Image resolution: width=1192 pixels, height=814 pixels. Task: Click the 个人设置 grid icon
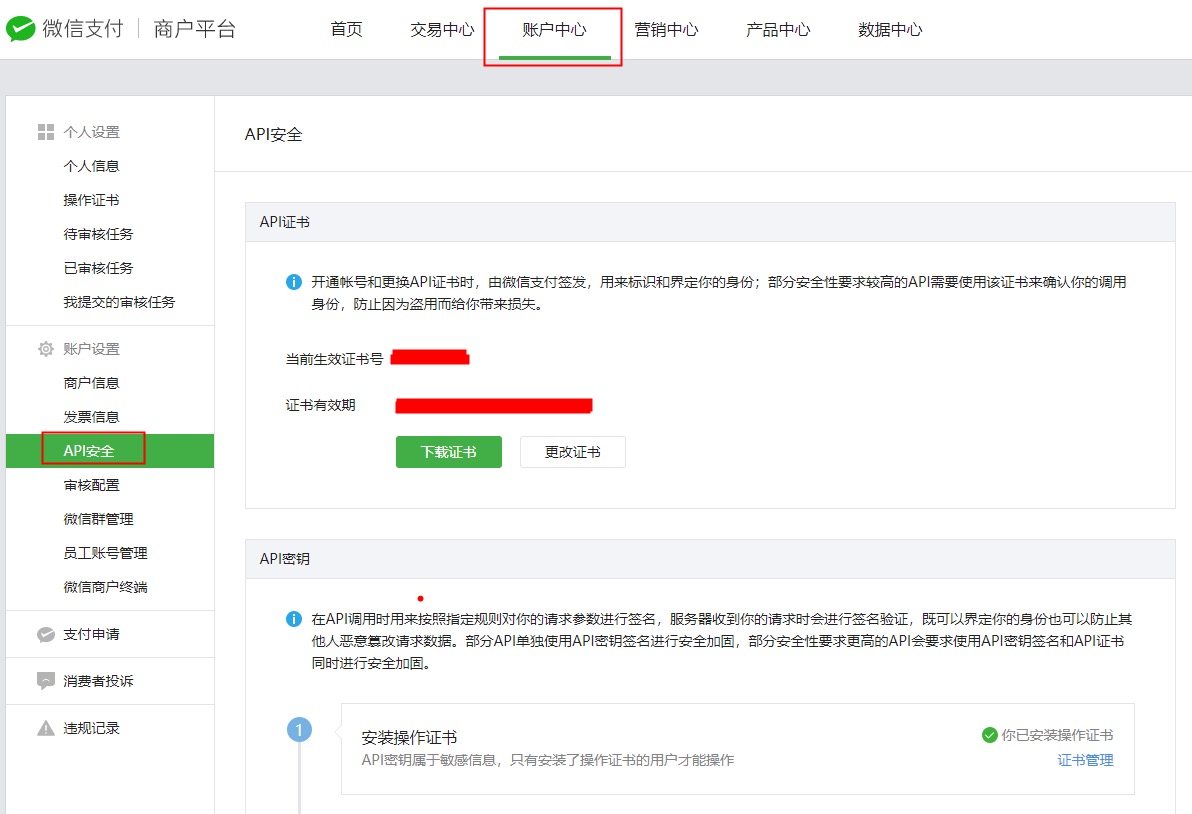click(46, 132)
